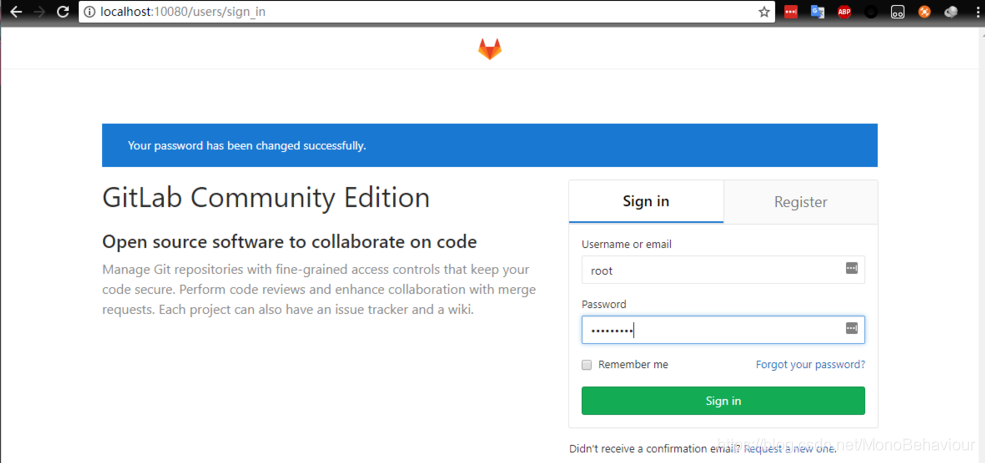Click the site info icon in the address bar

point(90,12)
